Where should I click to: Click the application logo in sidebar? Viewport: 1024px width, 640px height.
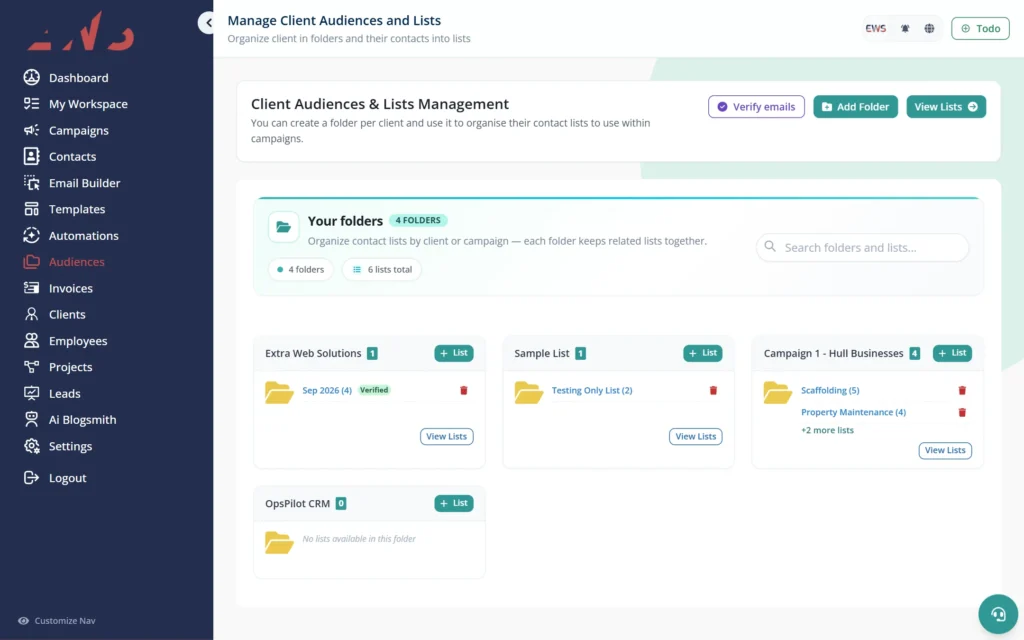[x=81, y=31]
